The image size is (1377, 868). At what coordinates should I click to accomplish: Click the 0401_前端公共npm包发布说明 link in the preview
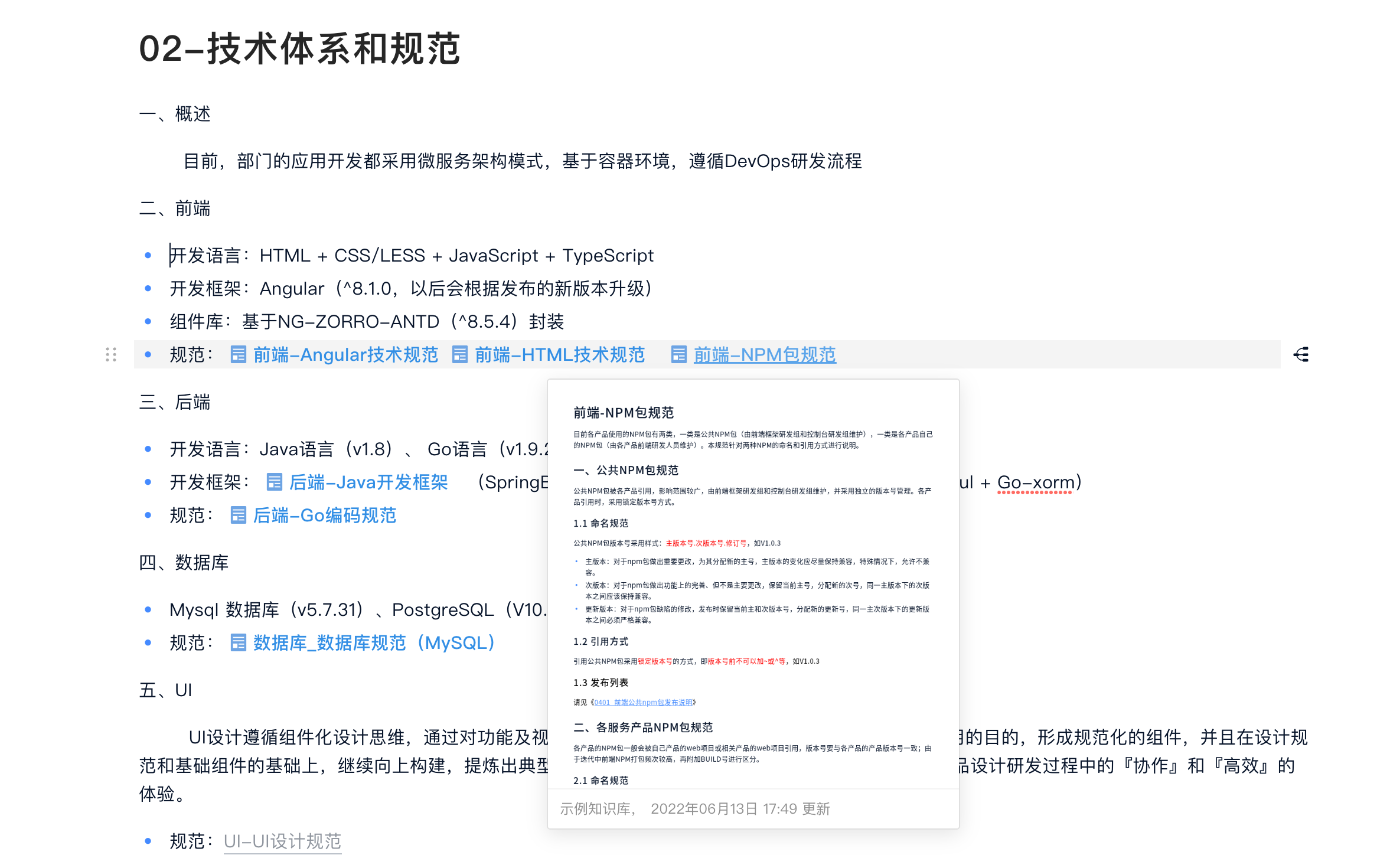(x=644, y=702)
